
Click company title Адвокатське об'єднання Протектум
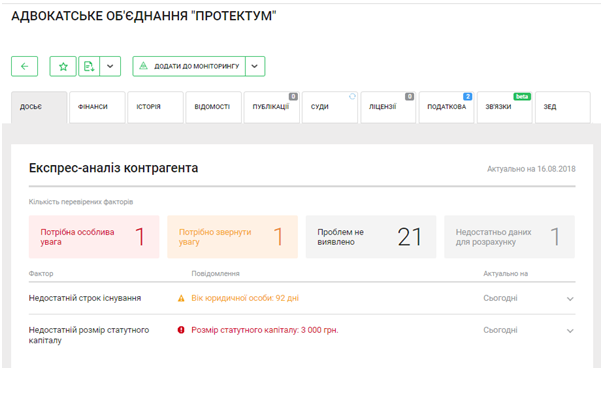(x=144, y=16)
